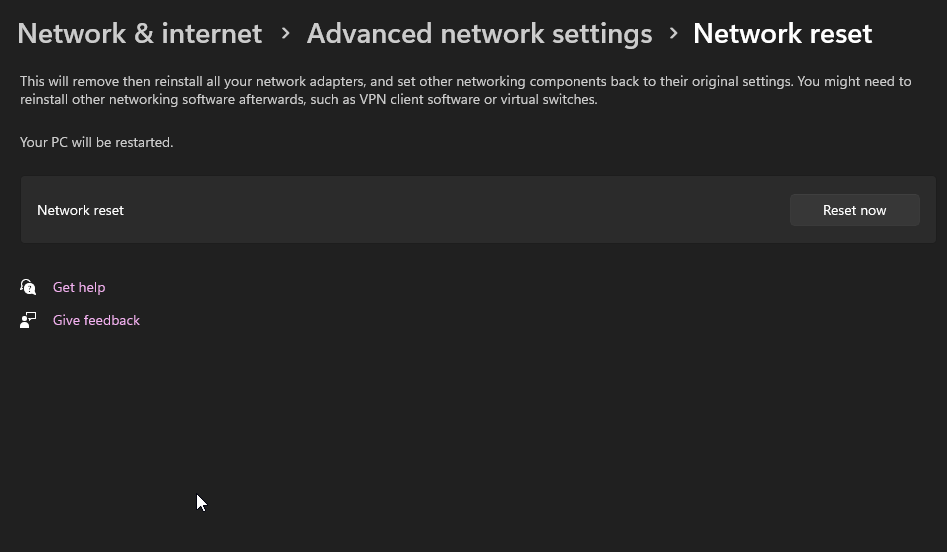The height and width of the screenshot is (552, 947).
Task: Click the word 'Advanced' in the breadcrumb
Action: tap(370, 33)
